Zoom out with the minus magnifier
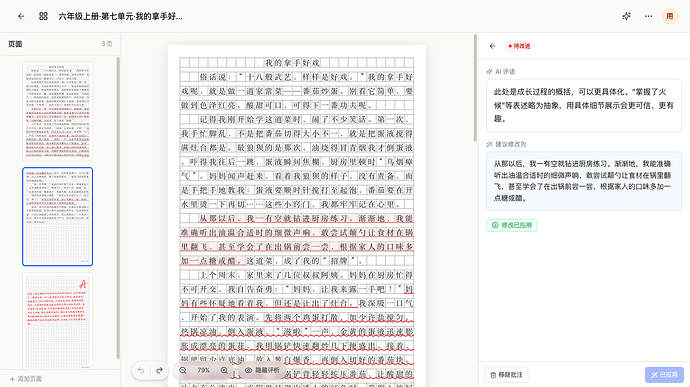Image resolution: width=690 pixels, height=387 pixels. [x=183, y=370]
